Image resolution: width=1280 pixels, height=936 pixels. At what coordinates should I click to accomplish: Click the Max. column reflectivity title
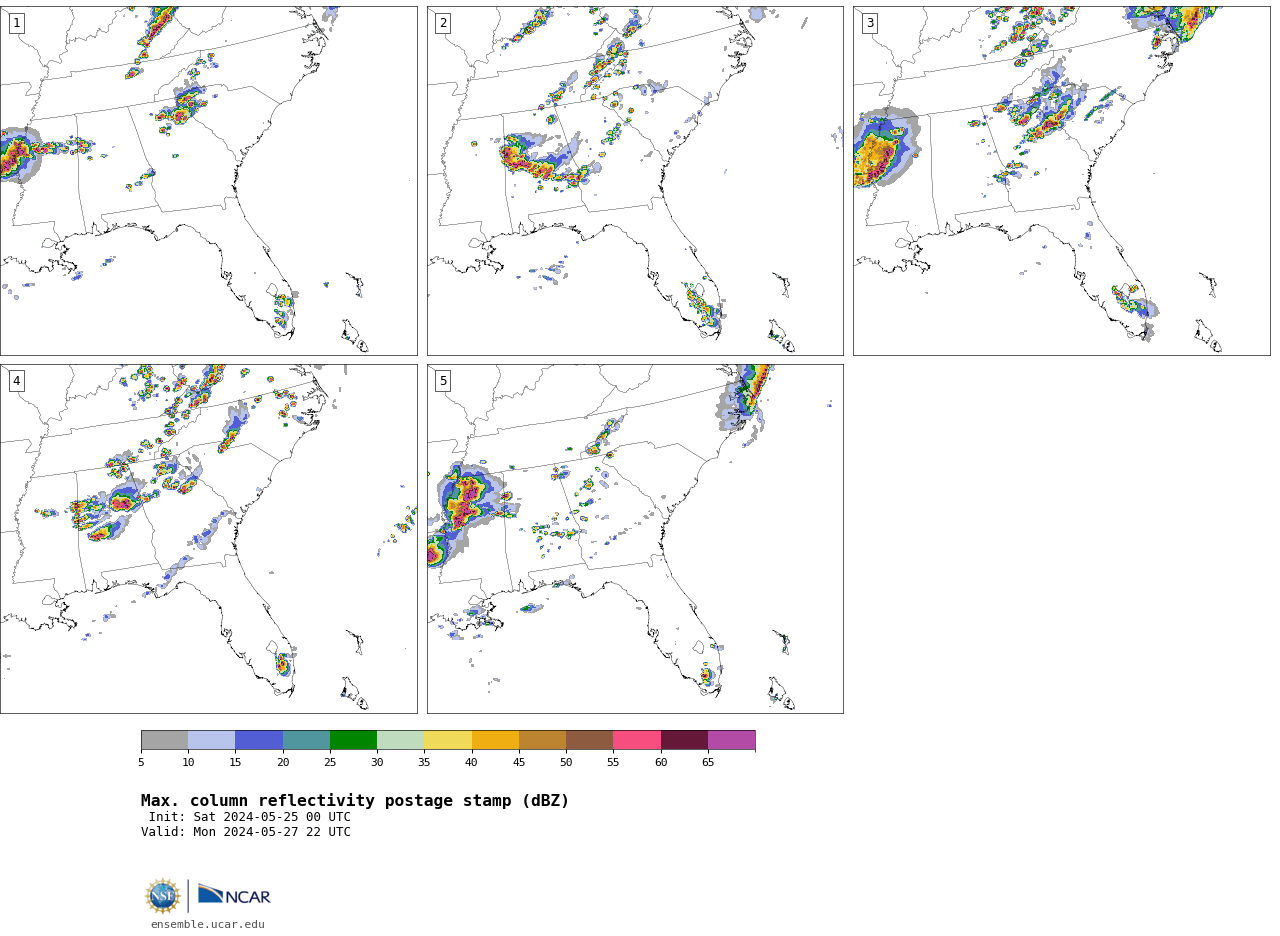[x=355, y=801]
